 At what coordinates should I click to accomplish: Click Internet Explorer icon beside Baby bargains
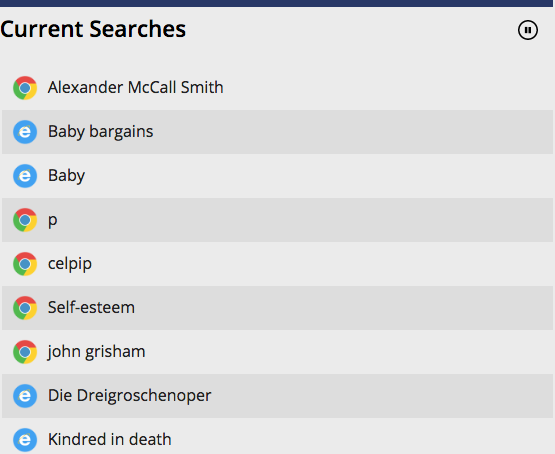[x=25, y=132]
